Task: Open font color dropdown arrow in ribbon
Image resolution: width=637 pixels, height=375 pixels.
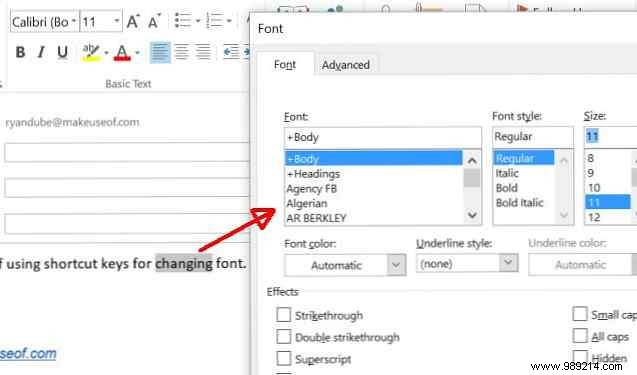Action: tap(137, 53)
